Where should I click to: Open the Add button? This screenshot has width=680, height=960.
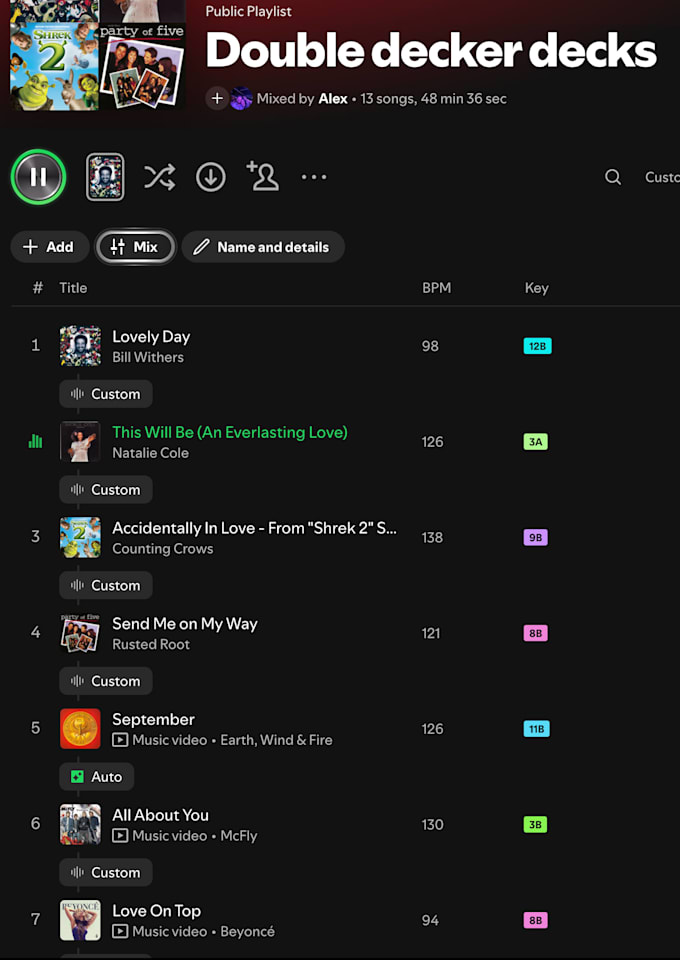pyautogui.click(x=50, y=247)
